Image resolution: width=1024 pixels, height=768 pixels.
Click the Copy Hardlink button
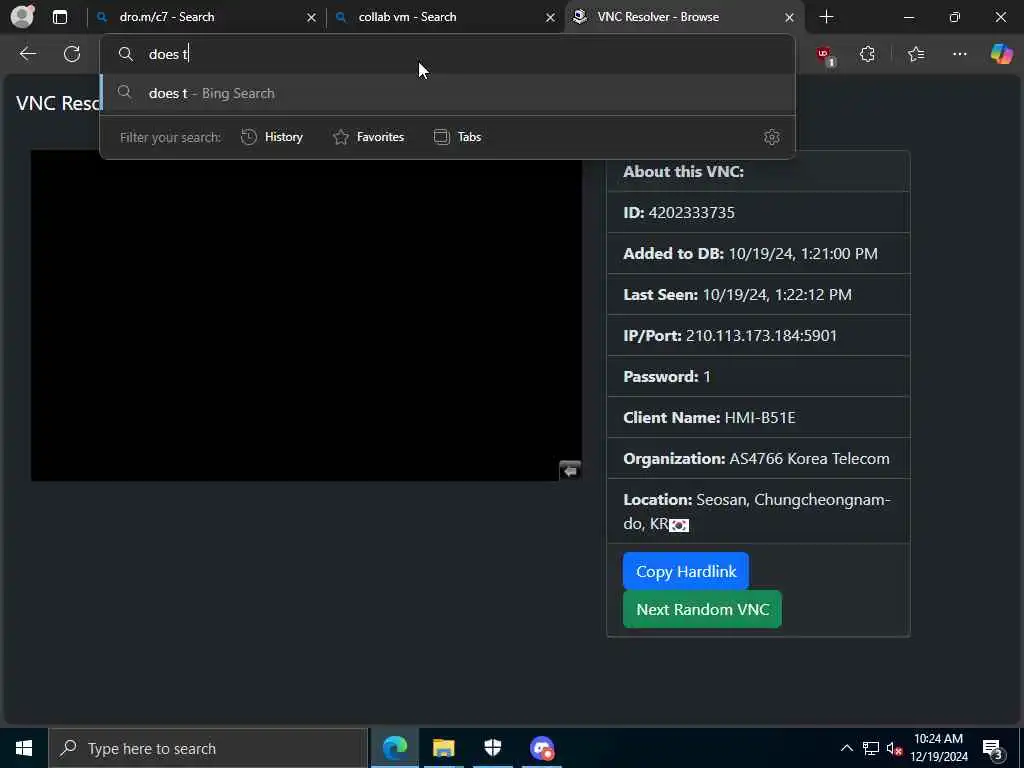(686, 571)
